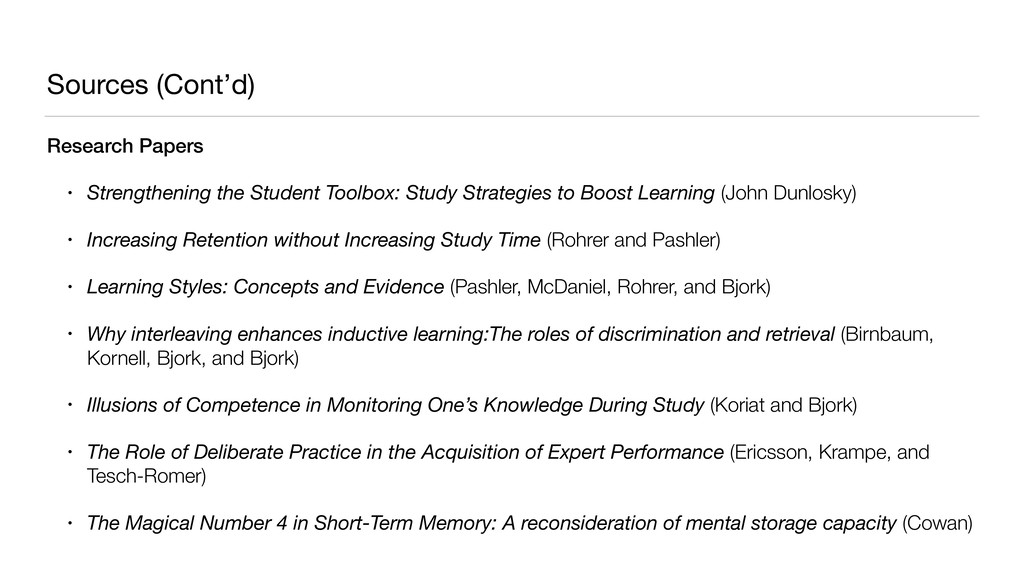The width and height of the screenshot is (1024, 576).
Task: Open "Learning Styles: Concepts and Evidence" title
Action: click(x=265, y=289)
